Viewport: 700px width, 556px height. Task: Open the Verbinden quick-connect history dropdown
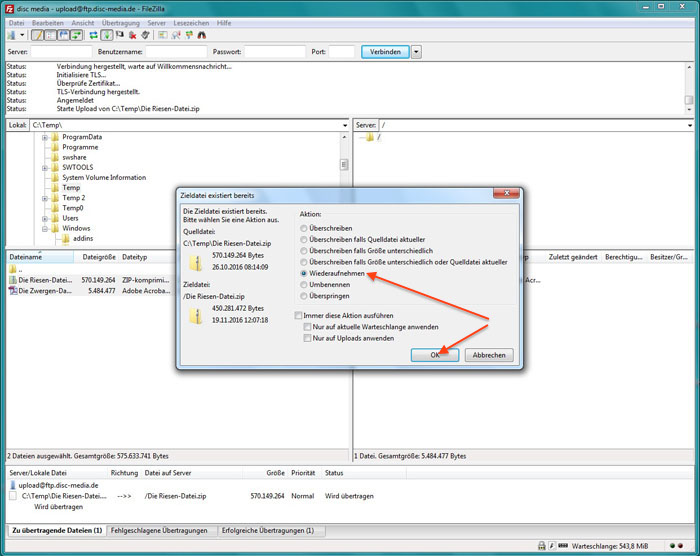coord(416,52)
